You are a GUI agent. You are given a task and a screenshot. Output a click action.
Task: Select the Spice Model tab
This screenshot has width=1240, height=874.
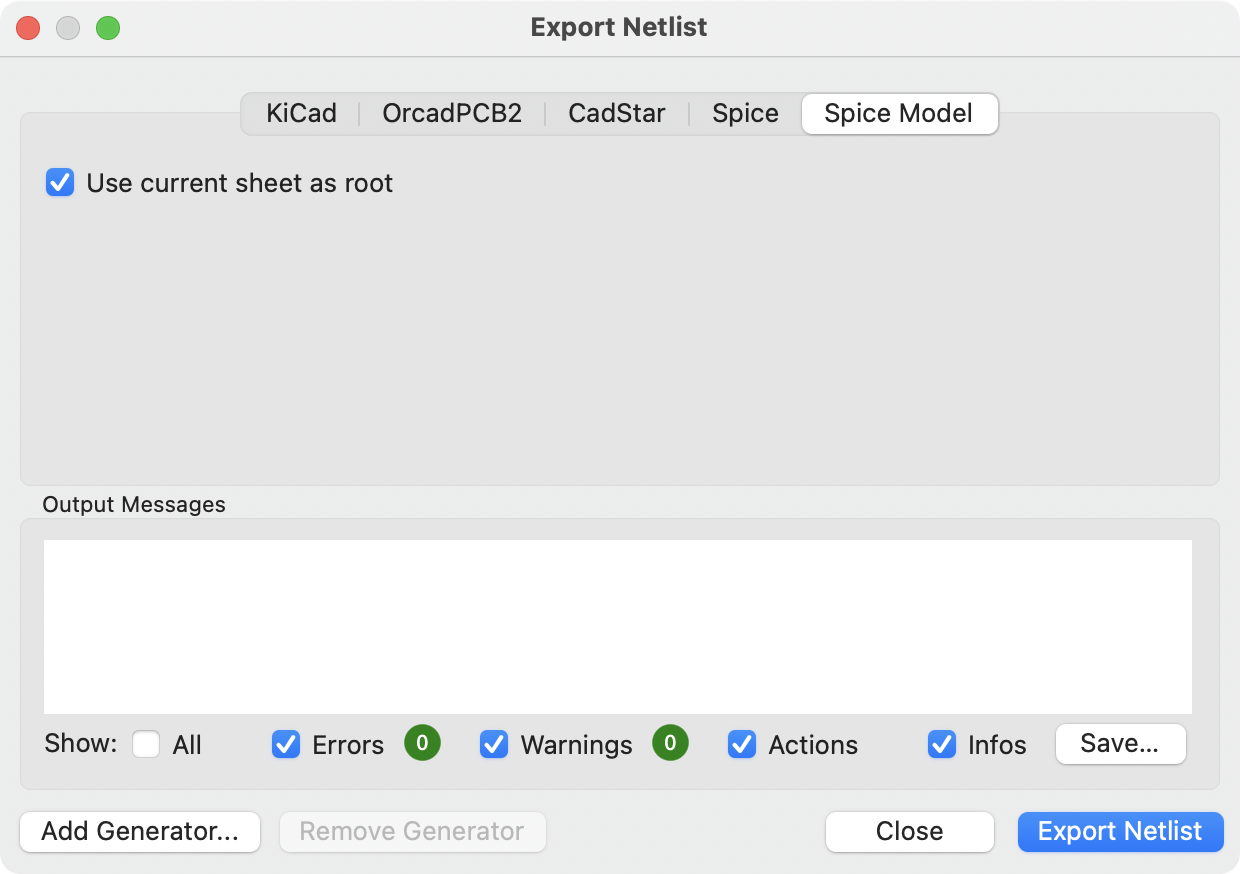pos(898,113)
